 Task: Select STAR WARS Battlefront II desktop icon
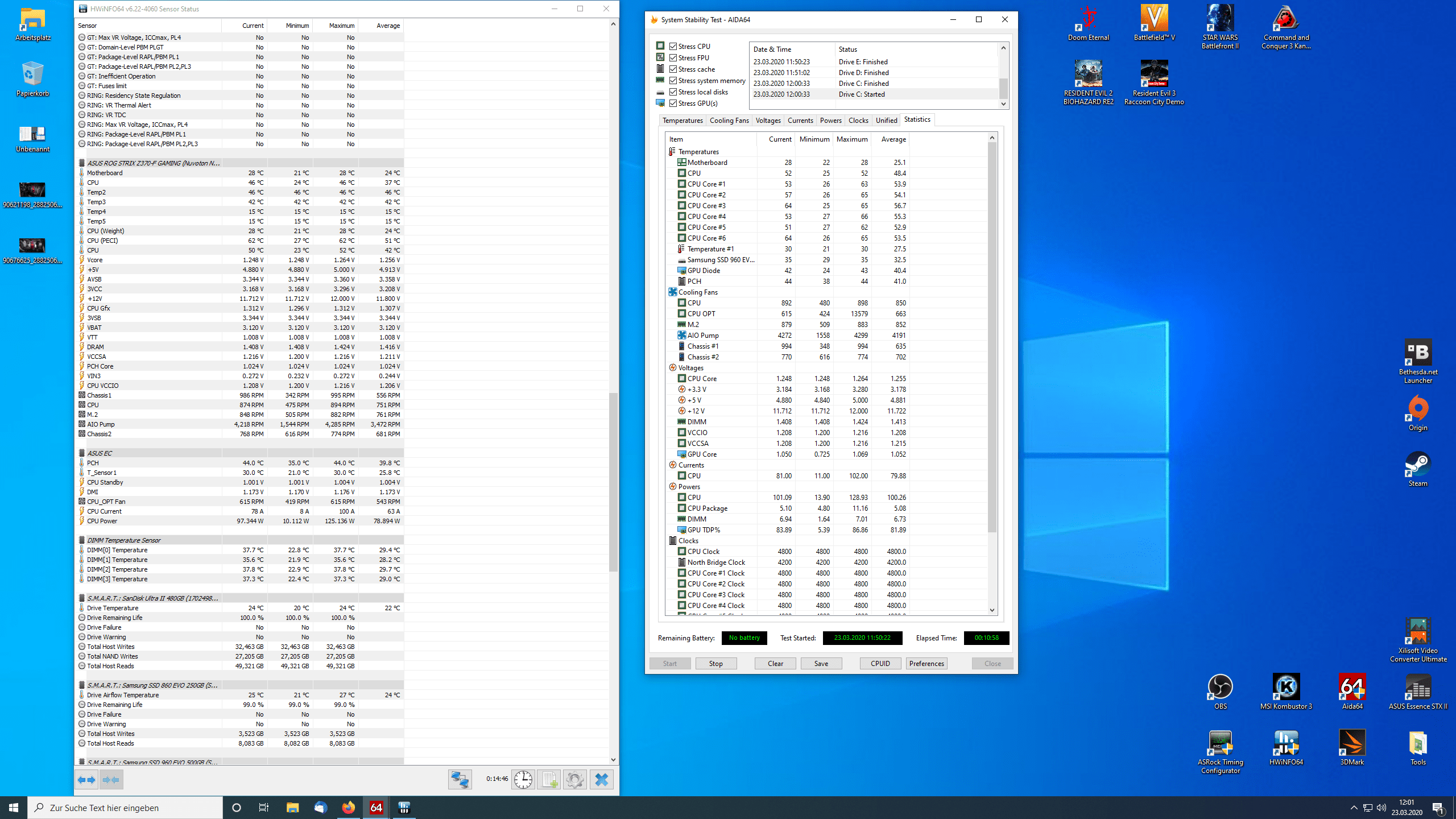(1220, 27)
